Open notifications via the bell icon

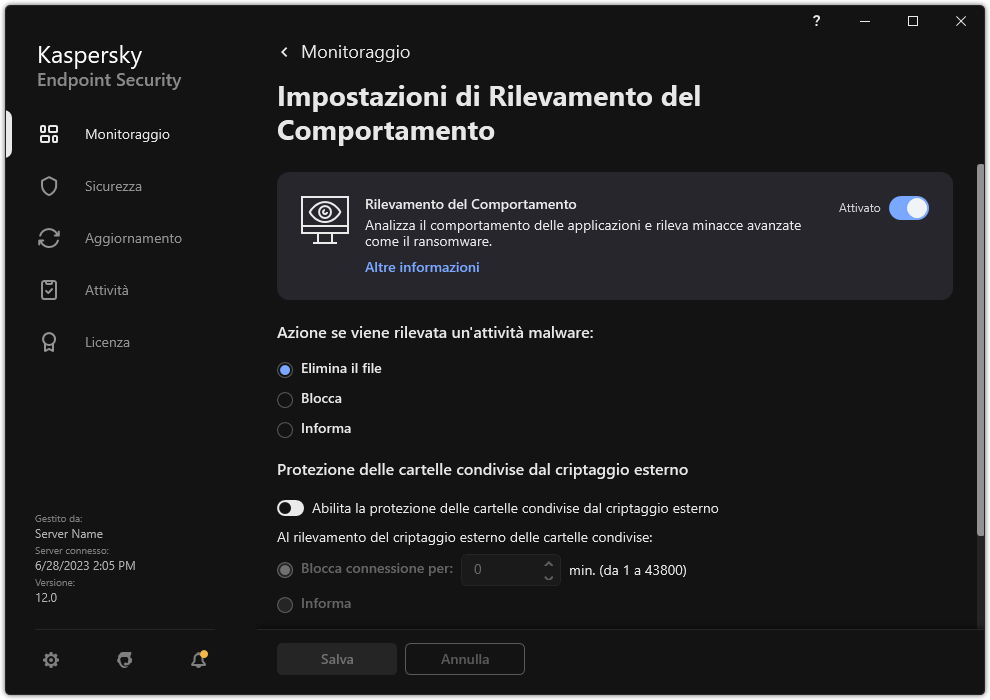click(x=198, y=660)
